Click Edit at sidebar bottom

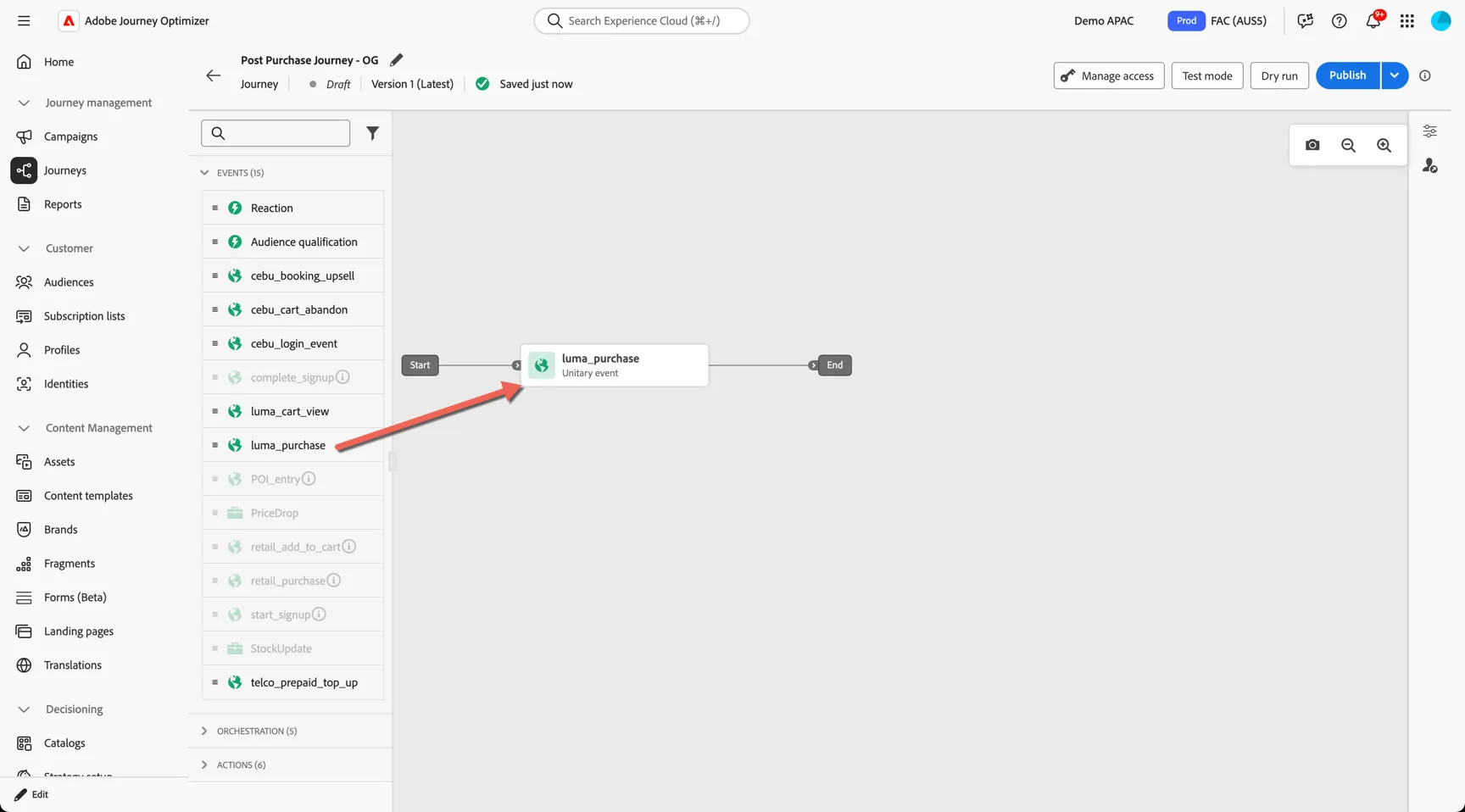(x=32, y=794)
